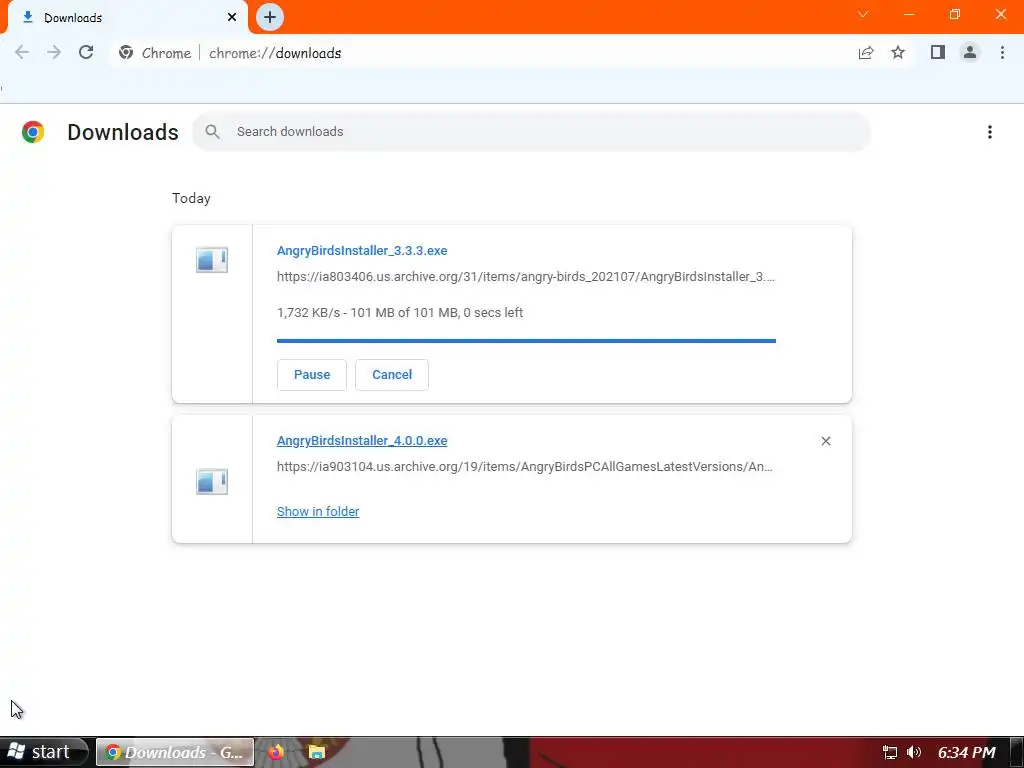Image resolution: width=1024 pixels, height=768 pixels.
Task: Click the network tray icon
Action: pyautogui.click(x=889, y=752)
